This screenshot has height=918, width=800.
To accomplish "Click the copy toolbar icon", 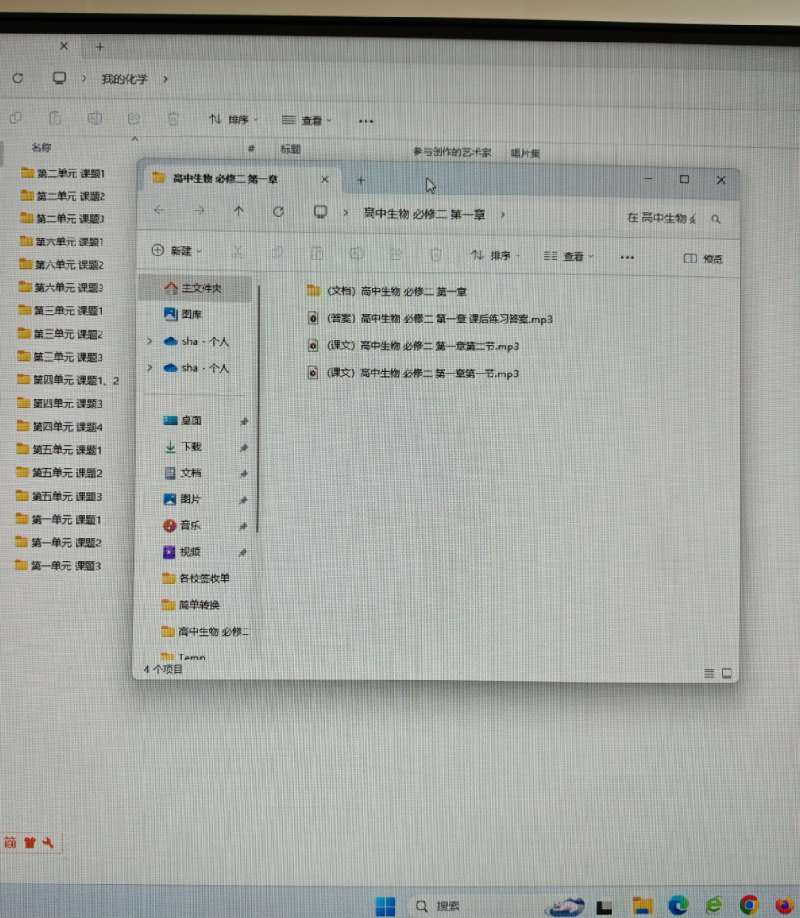I will coord(277,252).
